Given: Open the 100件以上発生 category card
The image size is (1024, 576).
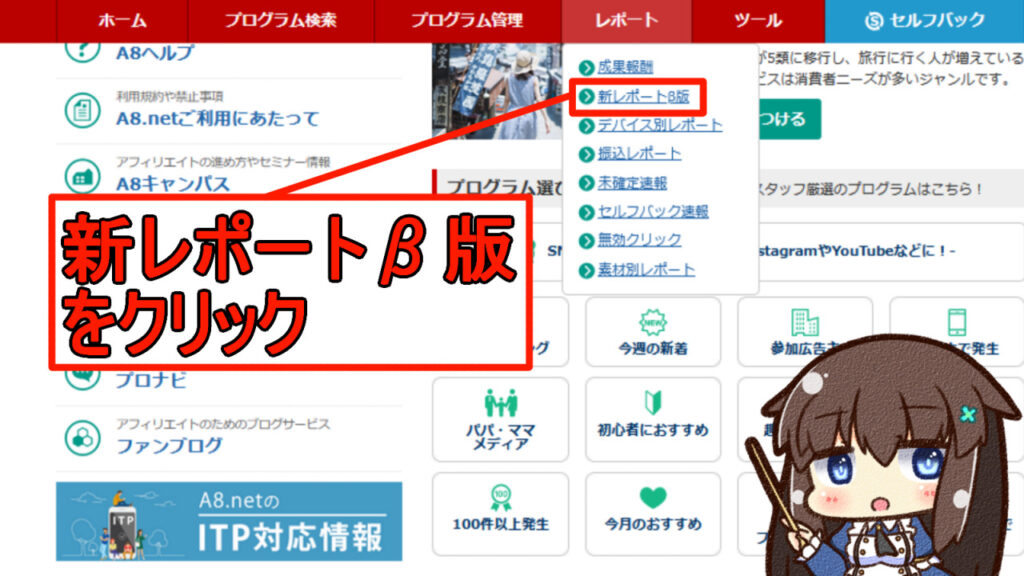Looking at the screenshot, I should [501, 514].
